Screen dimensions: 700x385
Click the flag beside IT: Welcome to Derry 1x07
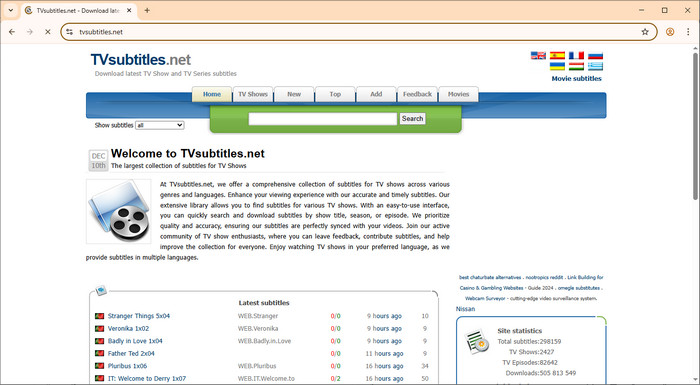pos(100,378)
